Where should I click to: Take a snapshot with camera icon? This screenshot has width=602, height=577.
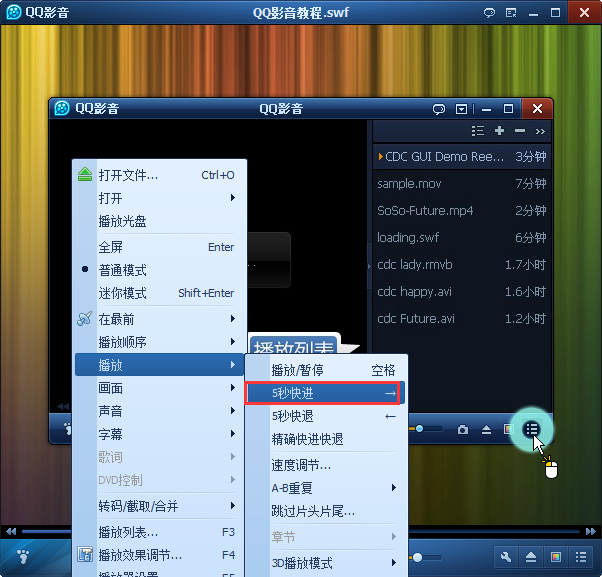click(x=463, y=430)
